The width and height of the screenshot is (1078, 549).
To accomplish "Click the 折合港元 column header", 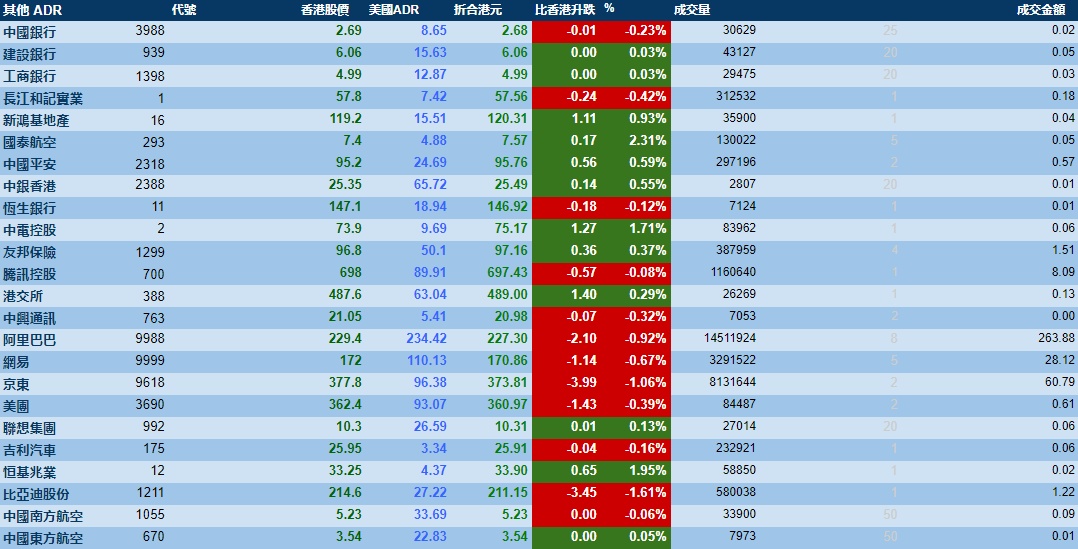I will click(x=478, y=9).
